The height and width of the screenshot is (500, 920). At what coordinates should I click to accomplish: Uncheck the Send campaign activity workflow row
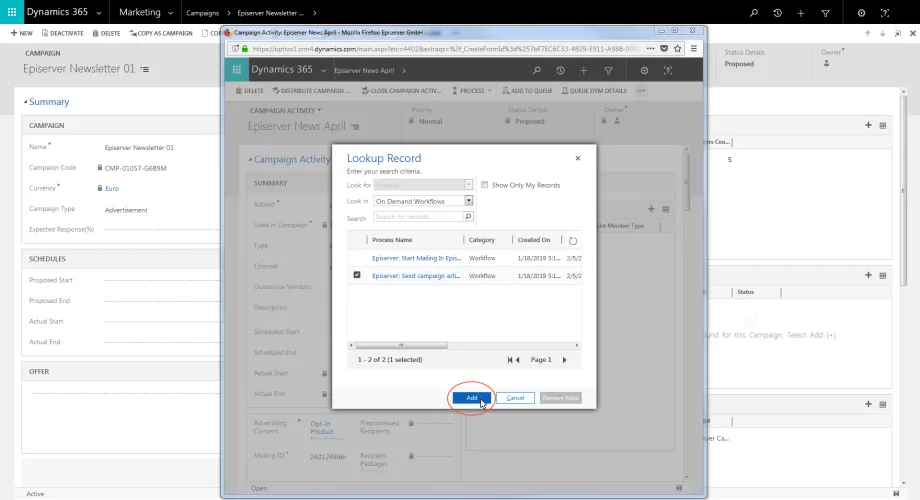(357, 275)
